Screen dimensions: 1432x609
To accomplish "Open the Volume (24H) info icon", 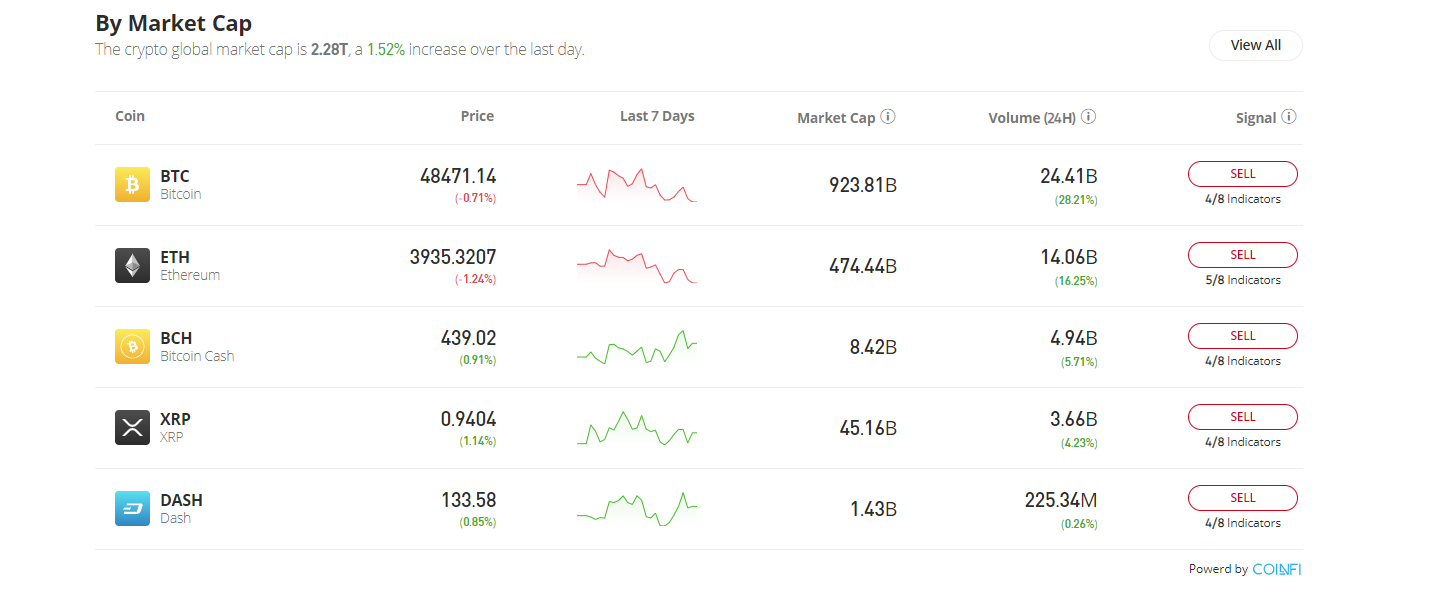I will point(1089,117).
